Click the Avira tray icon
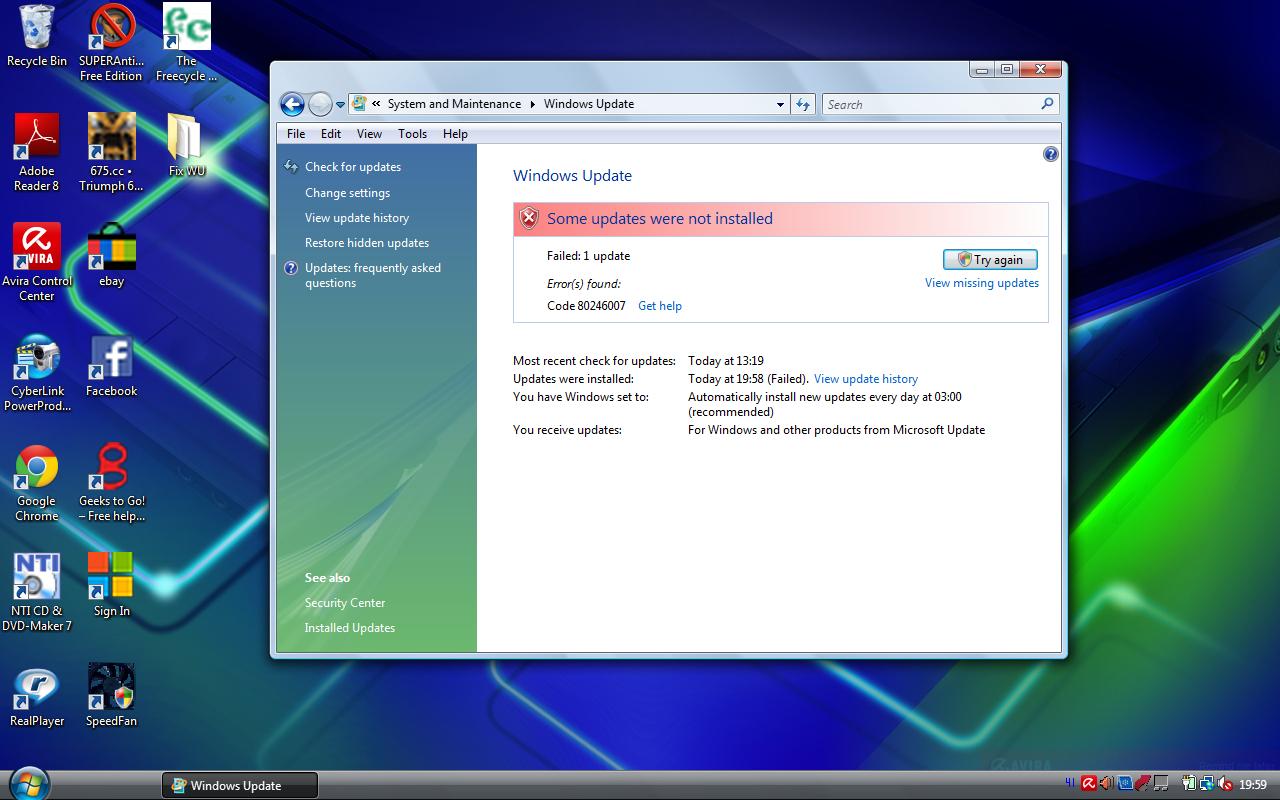 point(1089,785)
